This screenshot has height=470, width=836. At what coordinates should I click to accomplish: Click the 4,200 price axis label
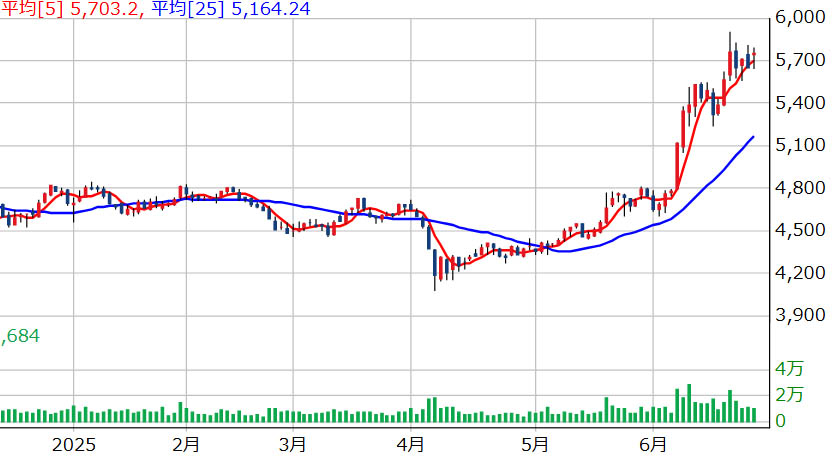pos(800,272)
